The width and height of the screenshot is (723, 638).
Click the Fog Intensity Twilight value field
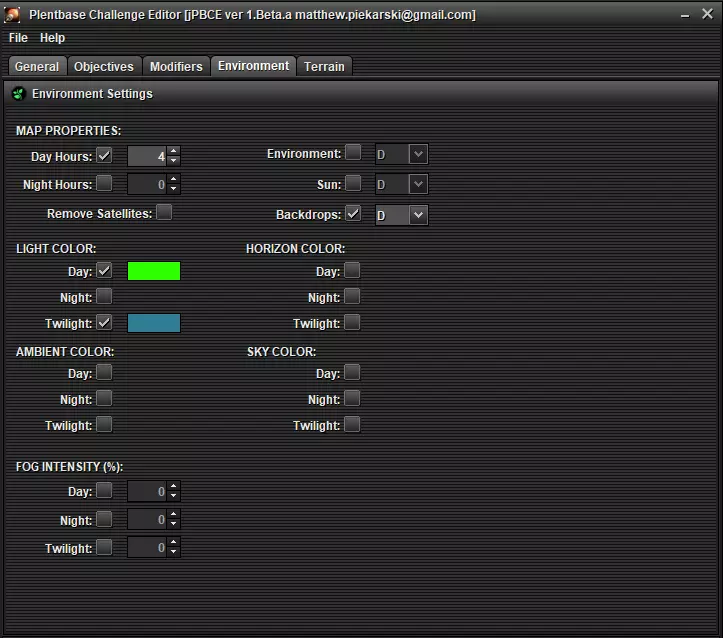coord(147,548)
